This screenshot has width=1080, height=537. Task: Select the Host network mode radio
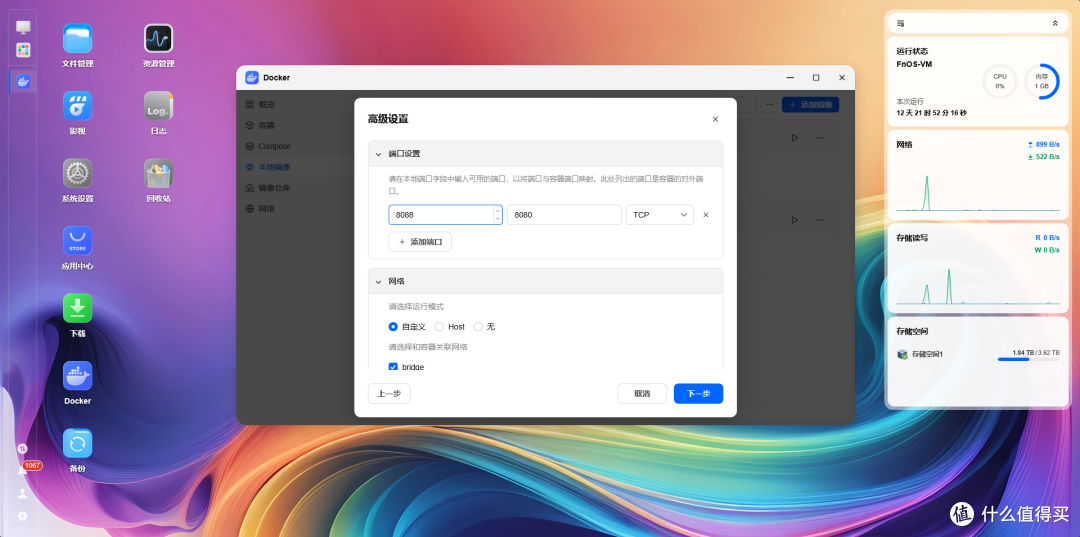click(x=439, y=326)
